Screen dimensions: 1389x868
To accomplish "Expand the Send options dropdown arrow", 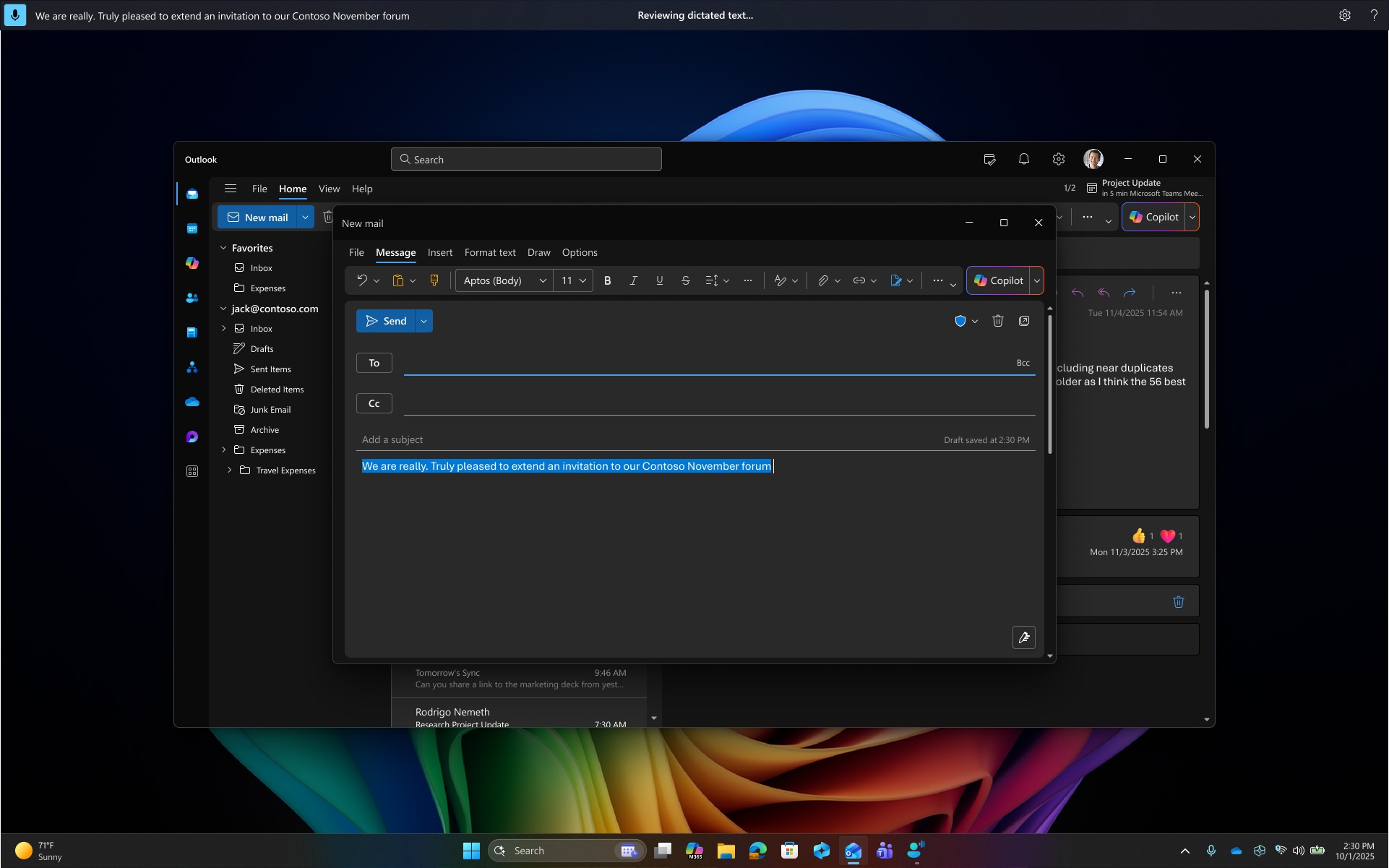I will pos(423,321).
